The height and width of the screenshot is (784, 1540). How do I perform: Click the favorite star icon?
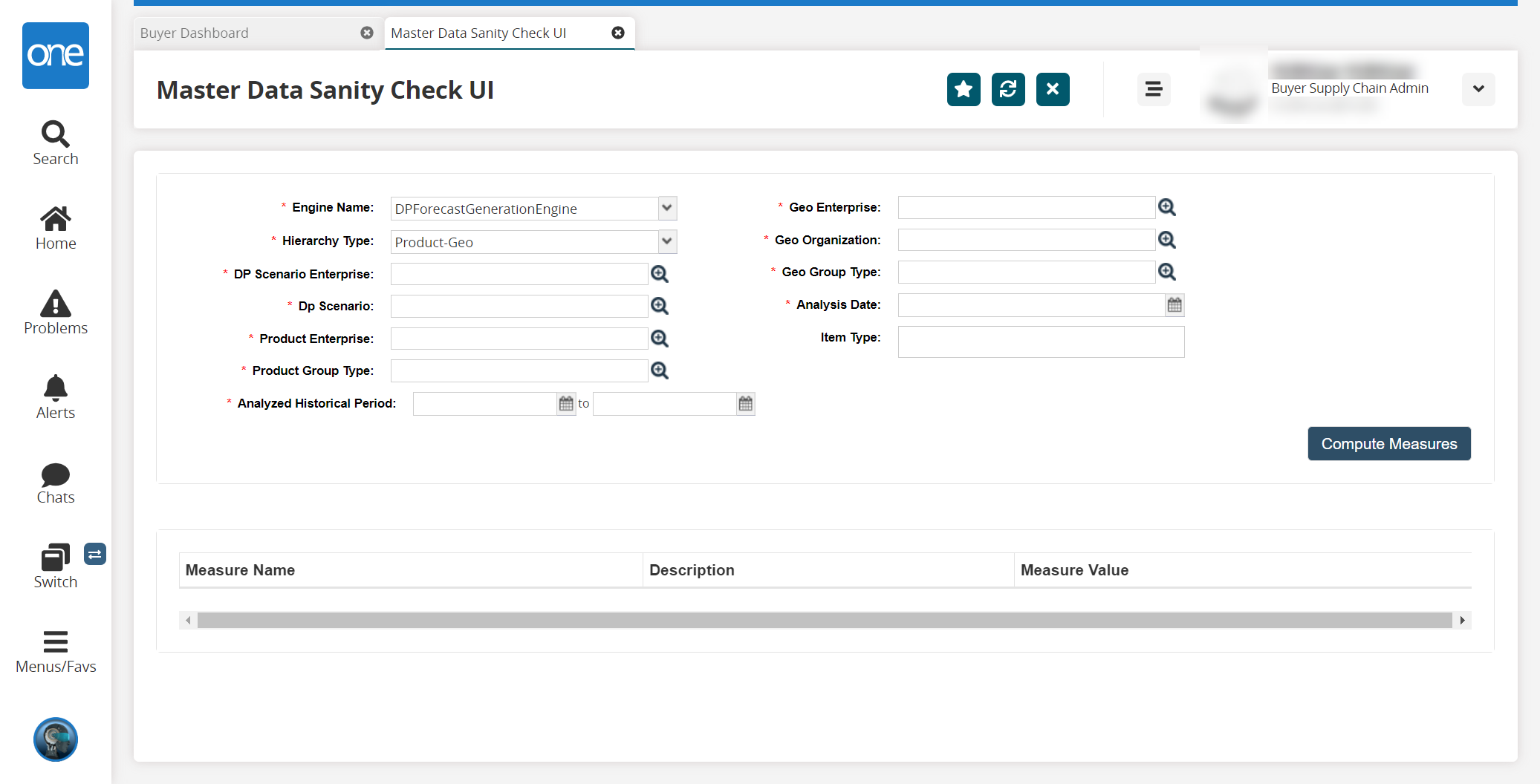click(964, 90)
